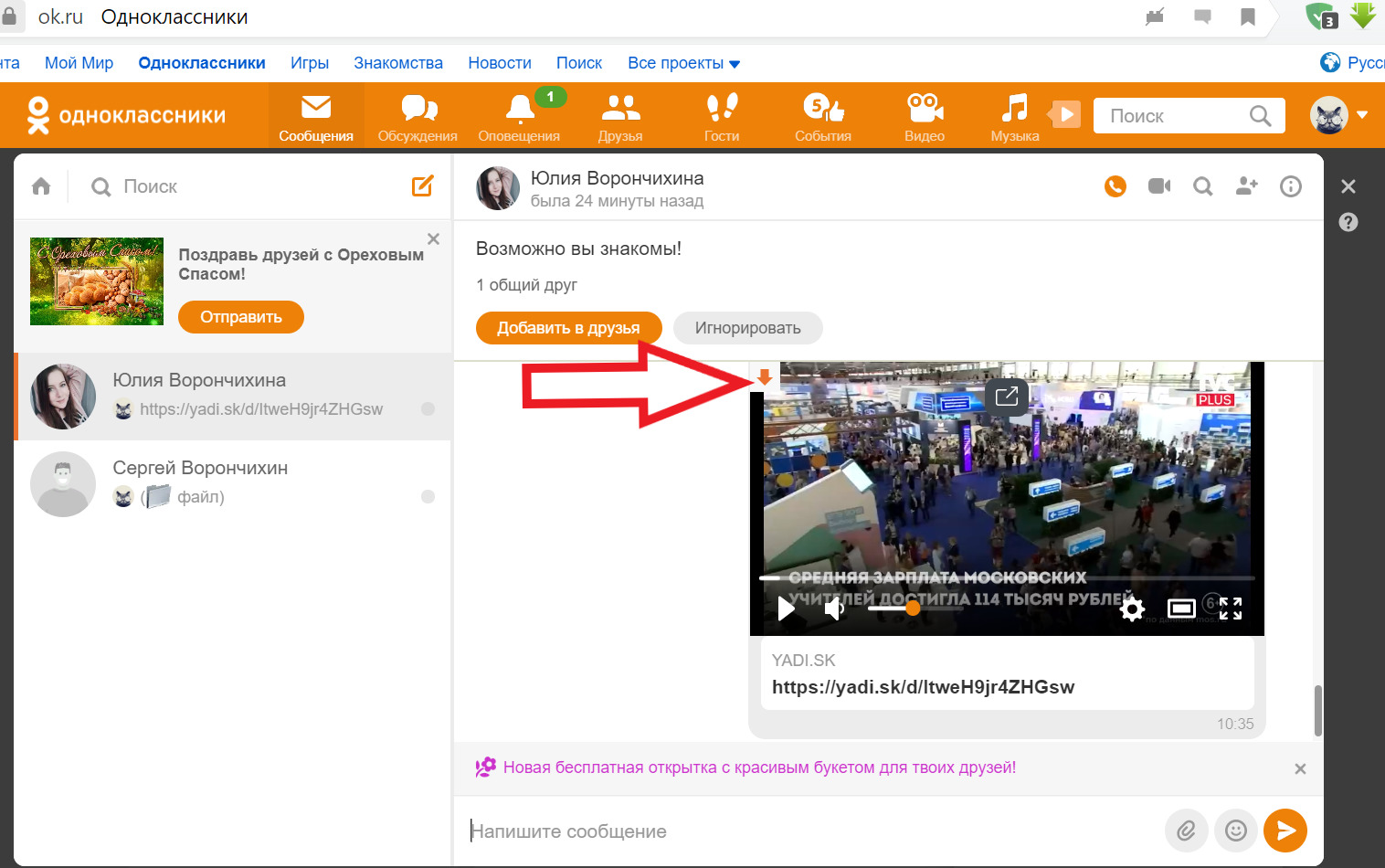Click the orange download arrow above video
Image resolution: width=1385 pixels, height=868 pixels.
coord(765,376)
